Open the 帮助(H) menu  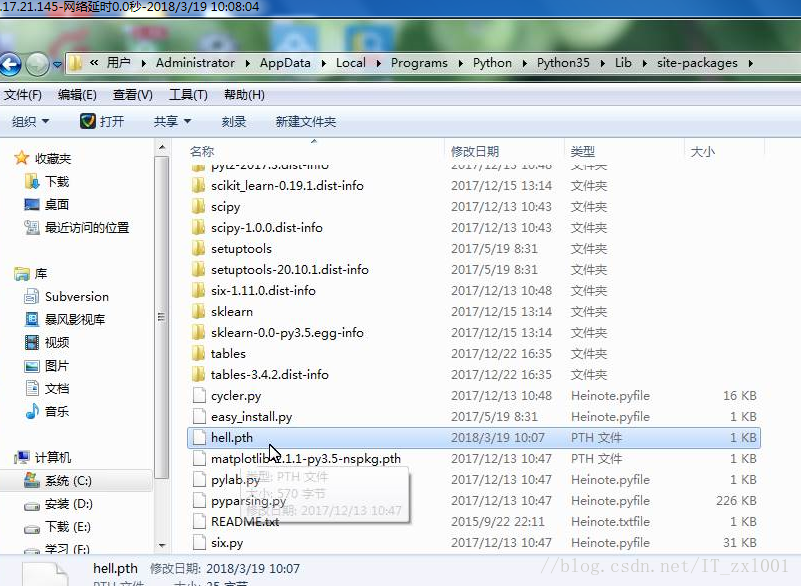point(244,95)
